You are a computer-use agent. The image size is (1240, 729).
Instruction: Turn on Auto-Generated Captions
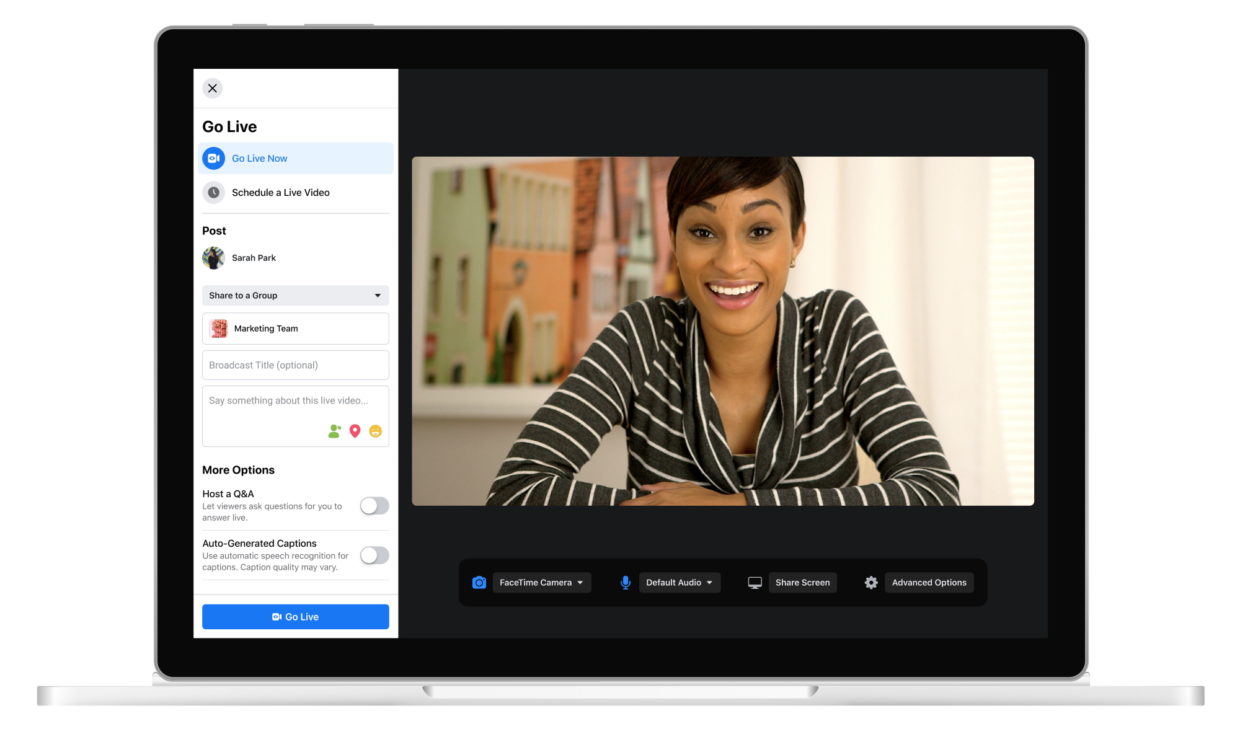[374, 554]
